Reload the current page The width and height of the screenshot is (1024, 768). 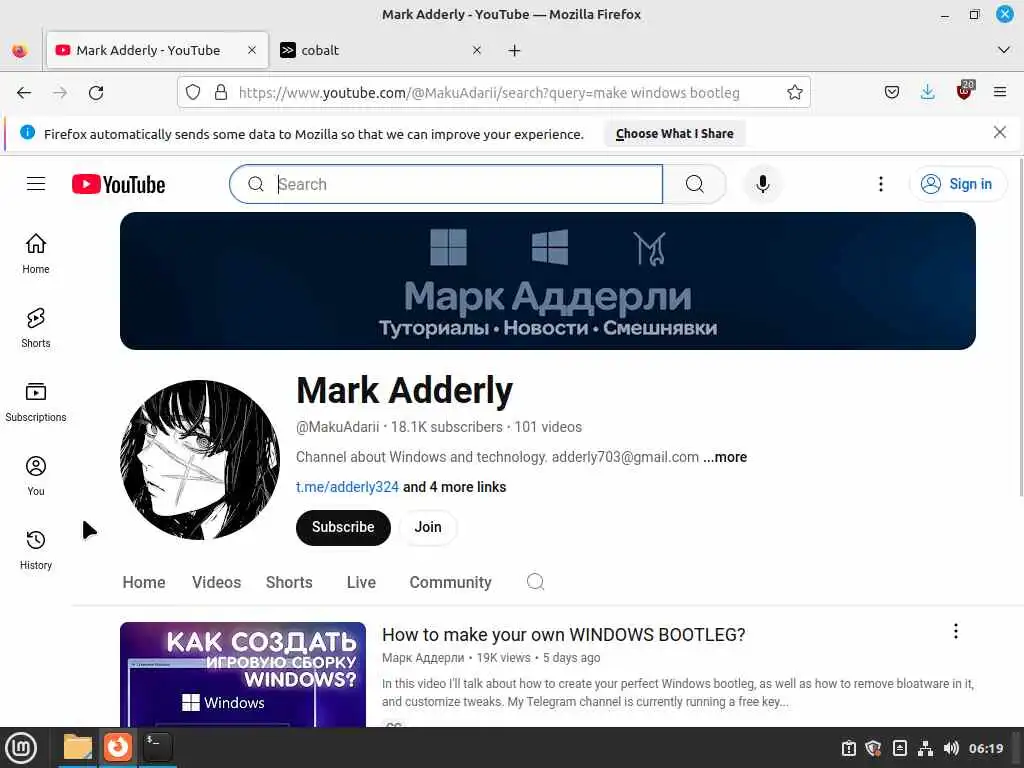click(x=96, y=93)
